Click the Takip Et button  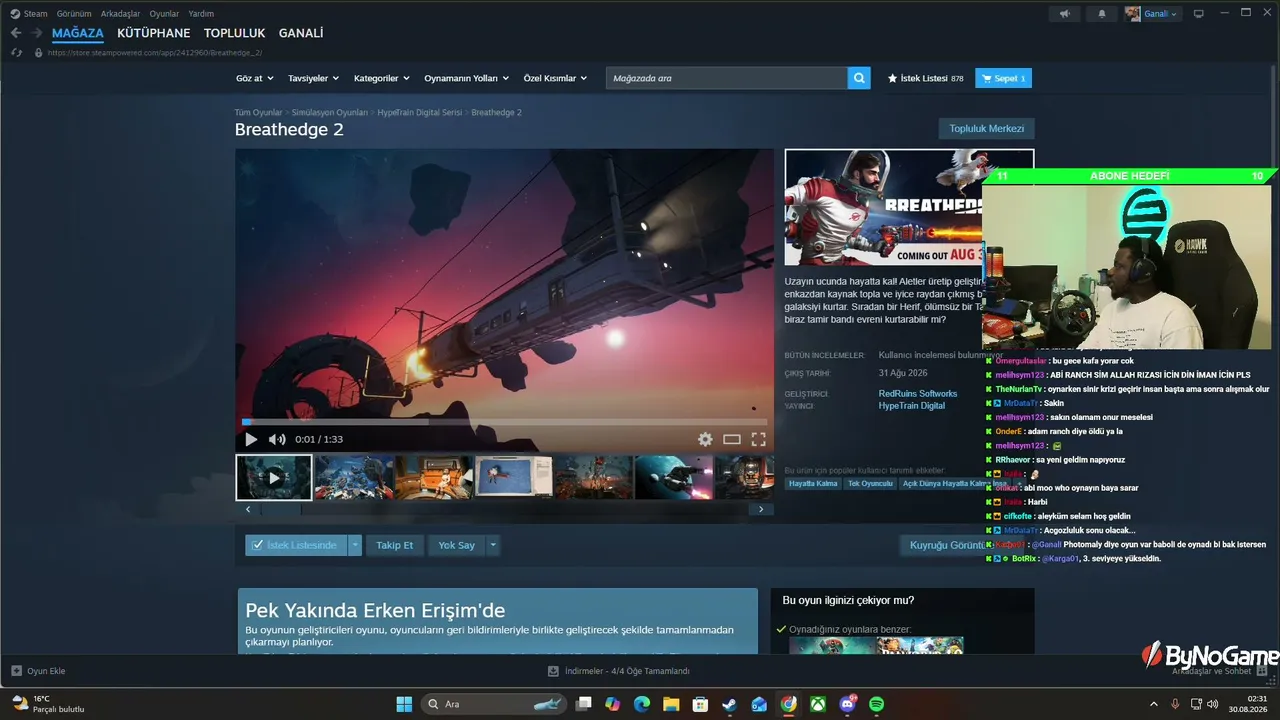point(395,545)
